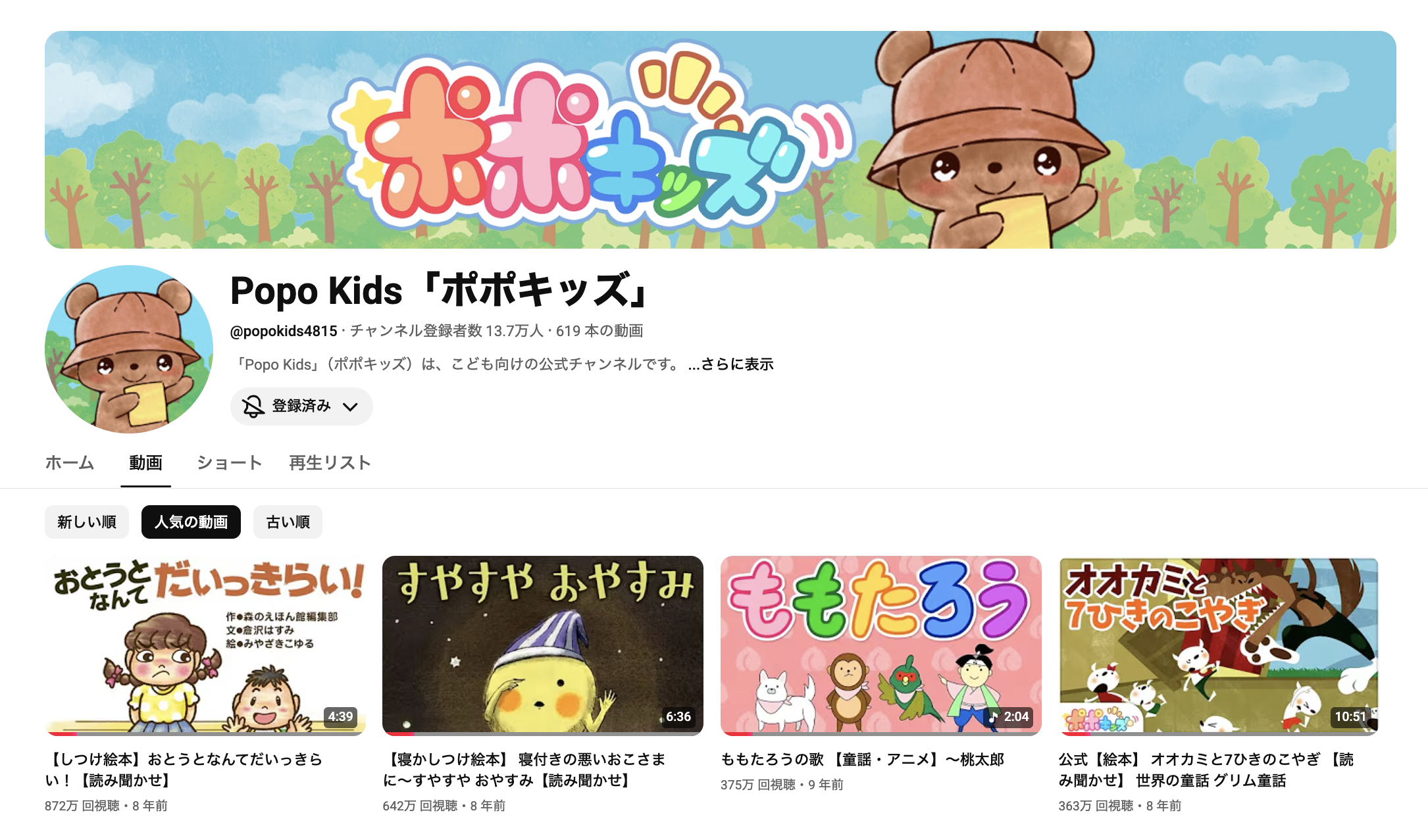
Task: Open the 再生リスト tab
Action: (x=330, y=463)
